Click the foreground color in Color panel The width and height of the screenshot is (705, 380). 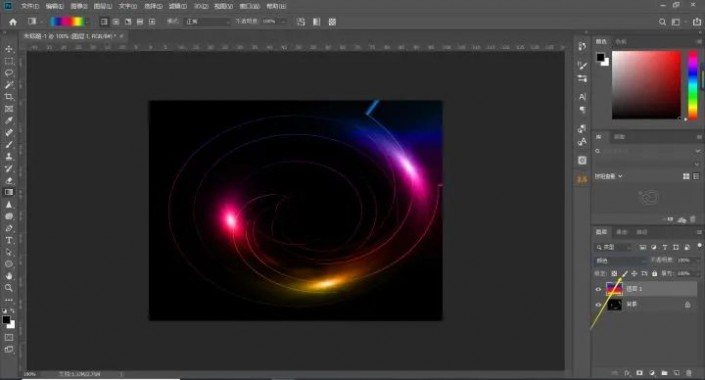point(600,57)
